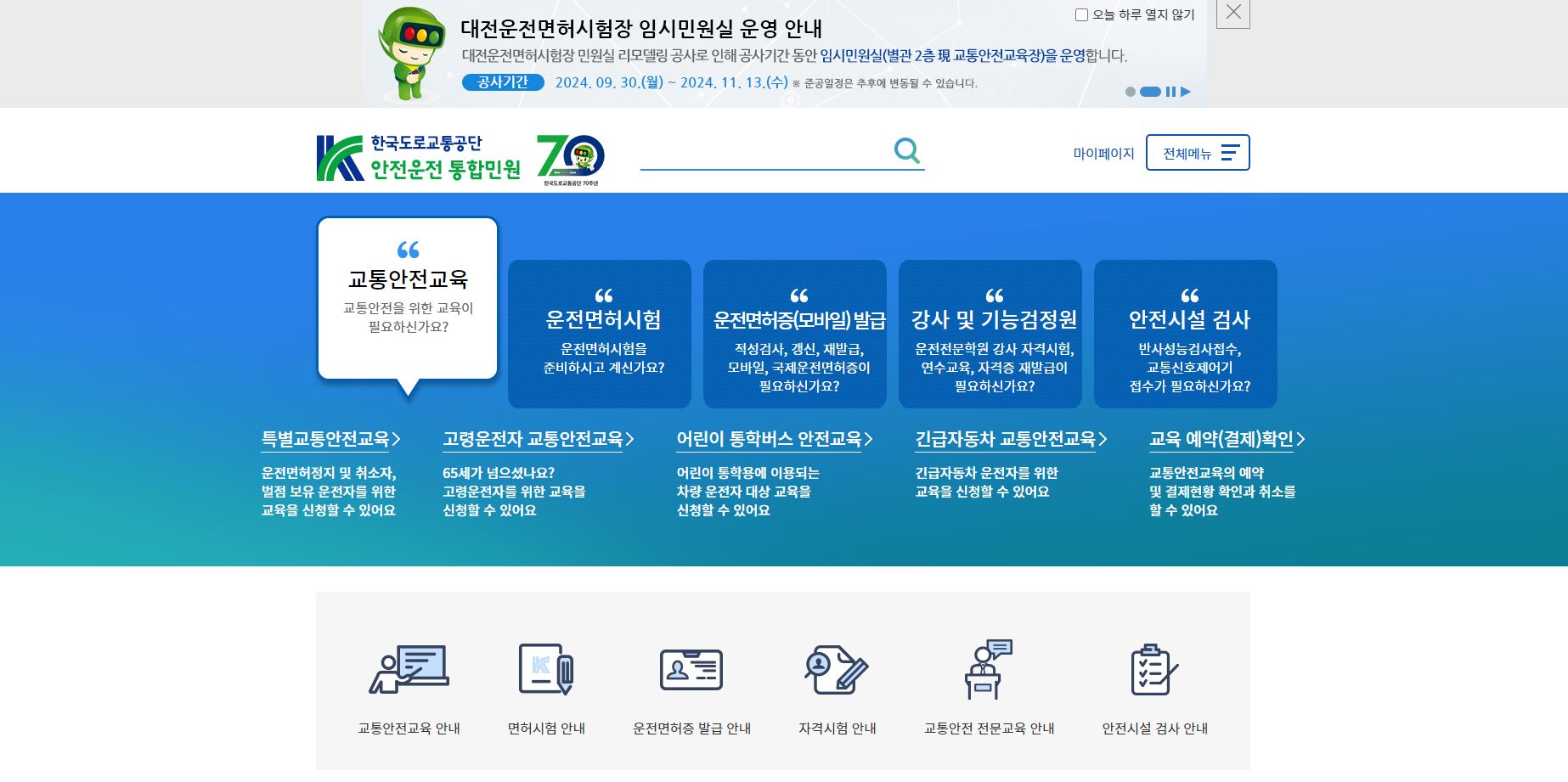
Task: Click the traffic light mascot in banner
Action: pos(411,53)
